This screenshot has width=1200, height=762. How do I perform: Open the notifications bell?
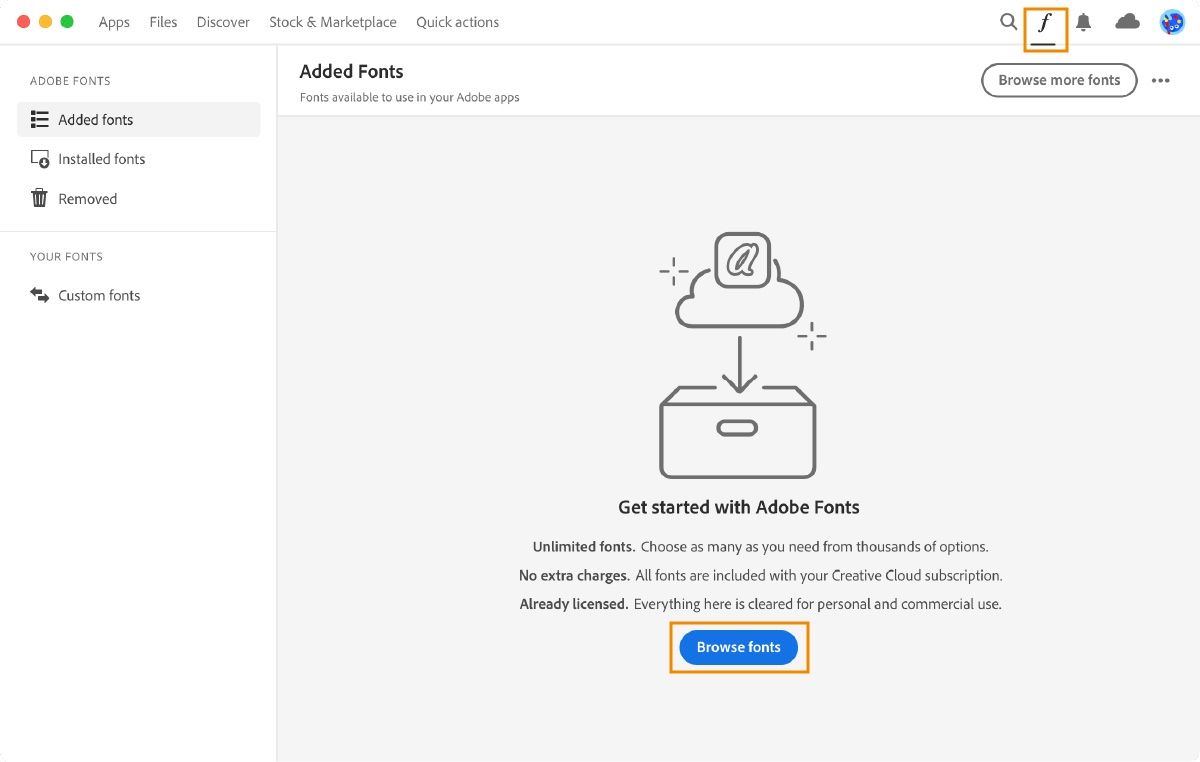(1083, 22)
